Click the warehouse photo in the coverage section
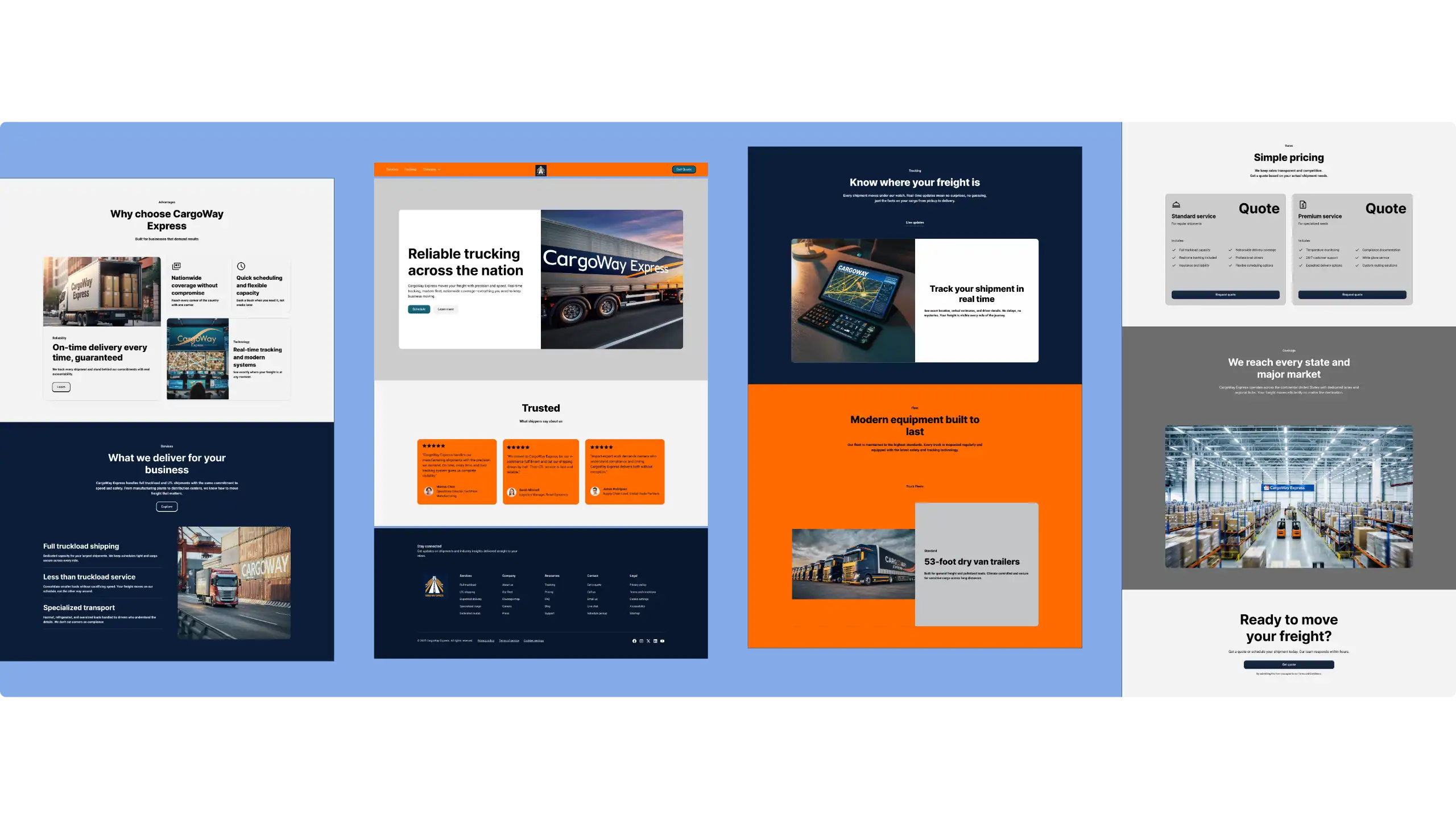 pos(1289,497)
